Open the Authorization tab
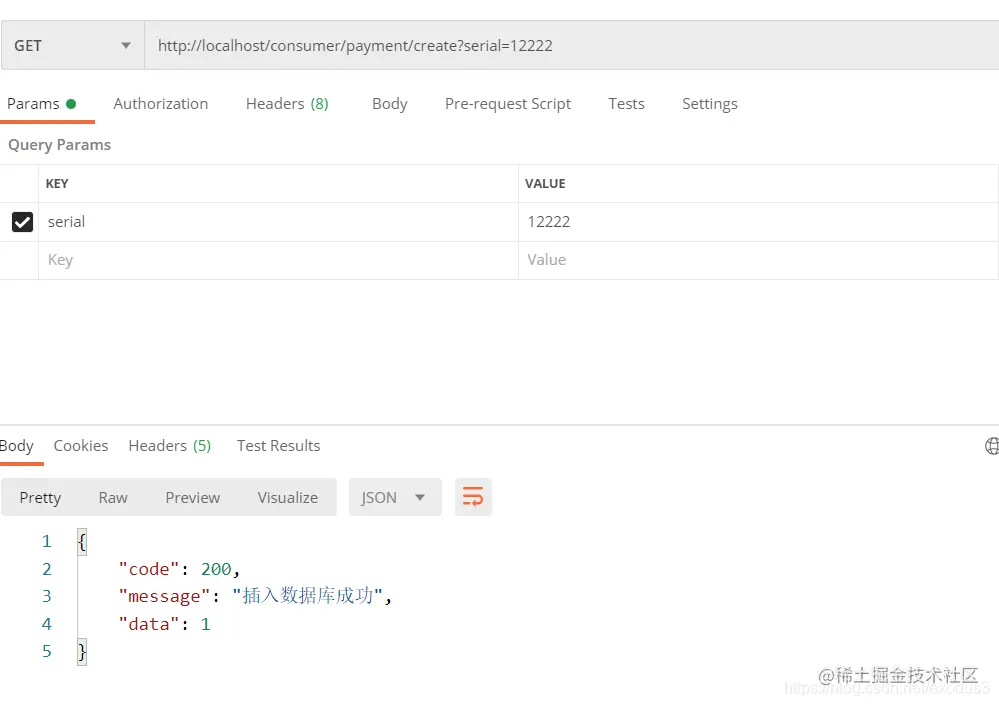Screen dimensions: 999x706 coord(161,104)
